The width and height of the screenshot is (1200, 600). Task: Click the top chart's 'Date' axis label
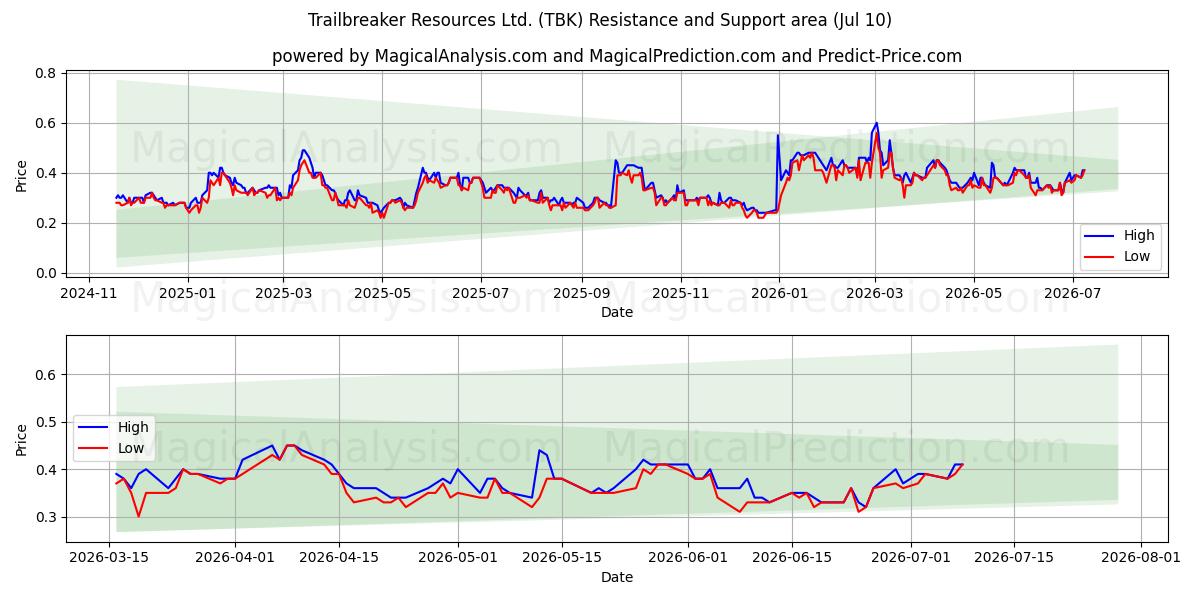(x=617, y=312)
